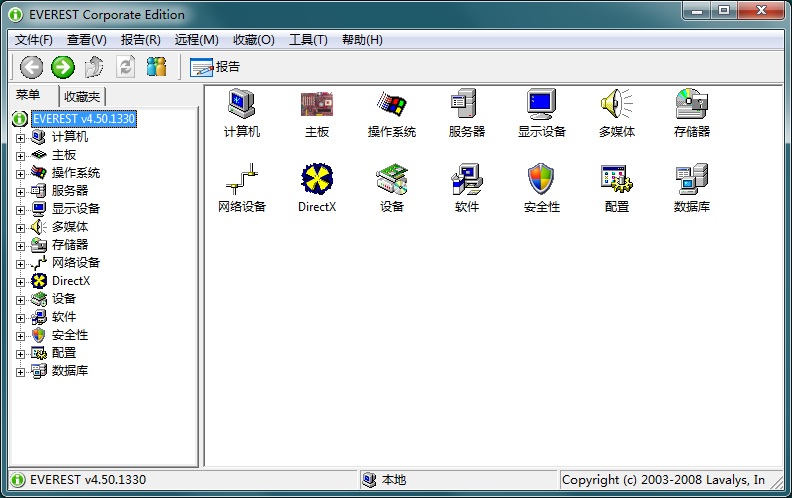Expand the 计算机 tree node
Screen dimensions: 792x498
[20, 138]
